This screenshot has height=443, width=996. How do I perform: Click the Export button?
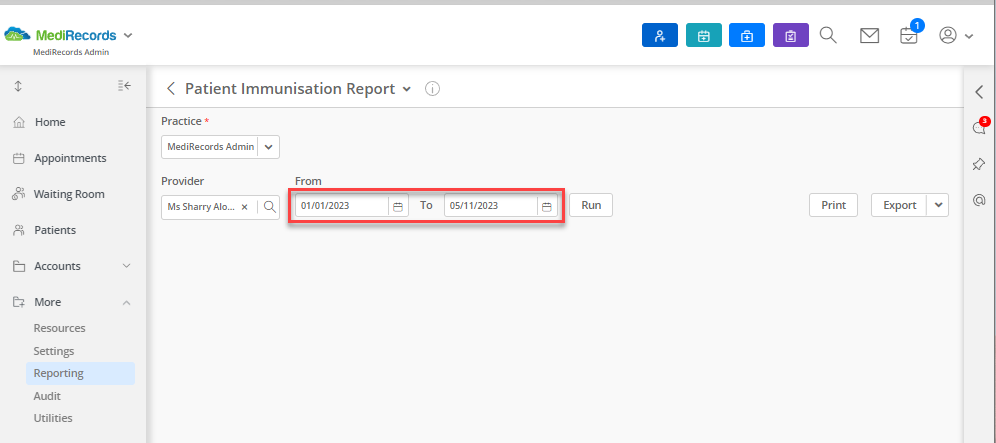click(899, 205)
